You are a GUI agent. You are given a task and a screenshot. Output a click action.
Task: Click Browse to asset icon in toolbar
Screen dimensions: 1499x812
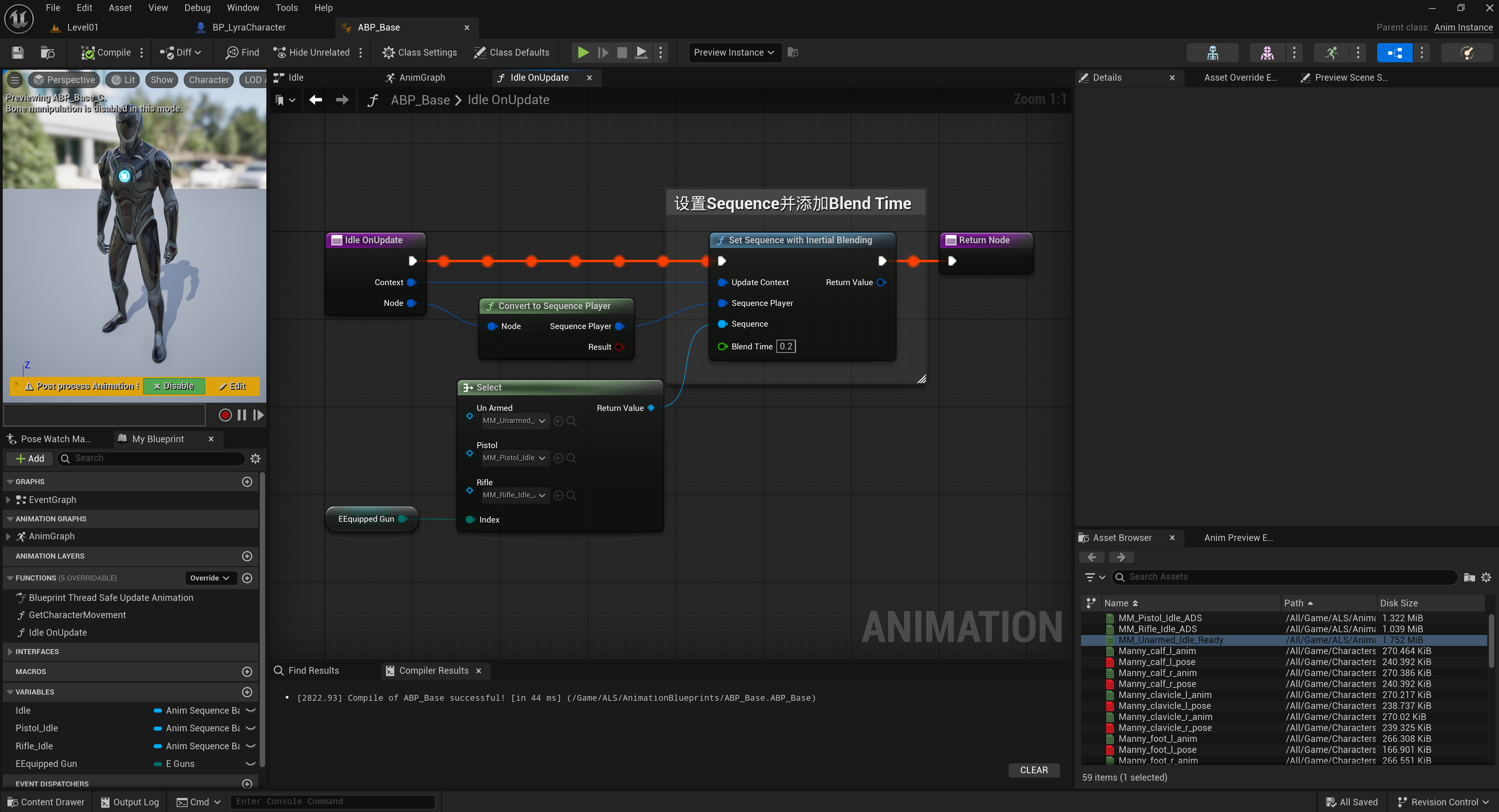[x=48, y=52]
